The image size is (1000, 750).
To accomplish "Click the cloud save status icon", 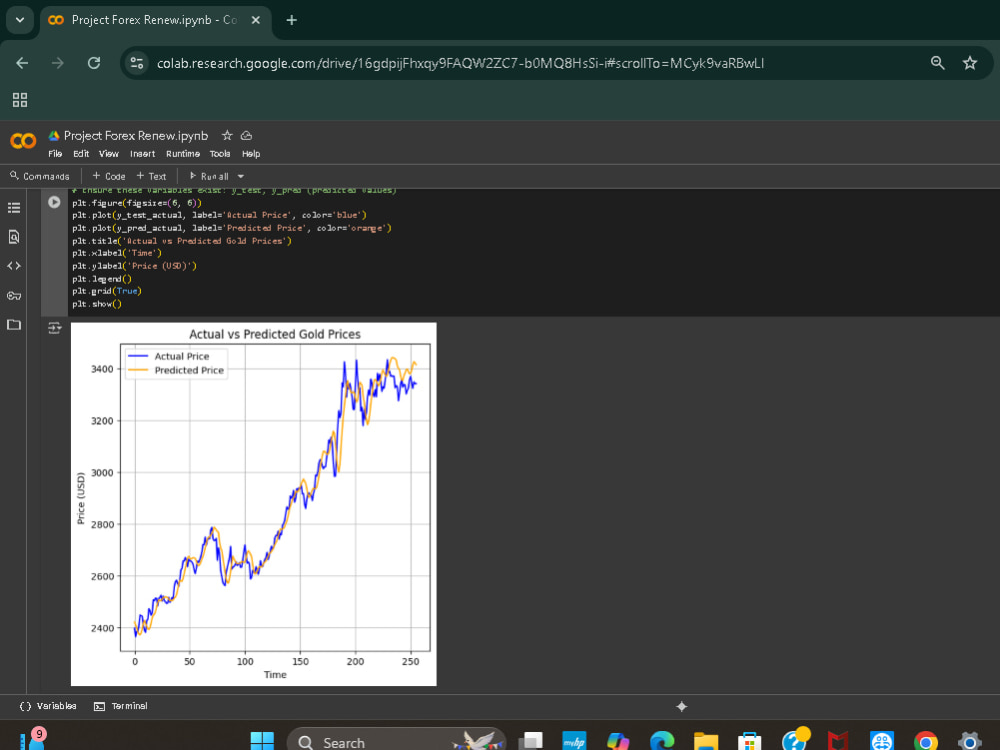I will (246, 135).
